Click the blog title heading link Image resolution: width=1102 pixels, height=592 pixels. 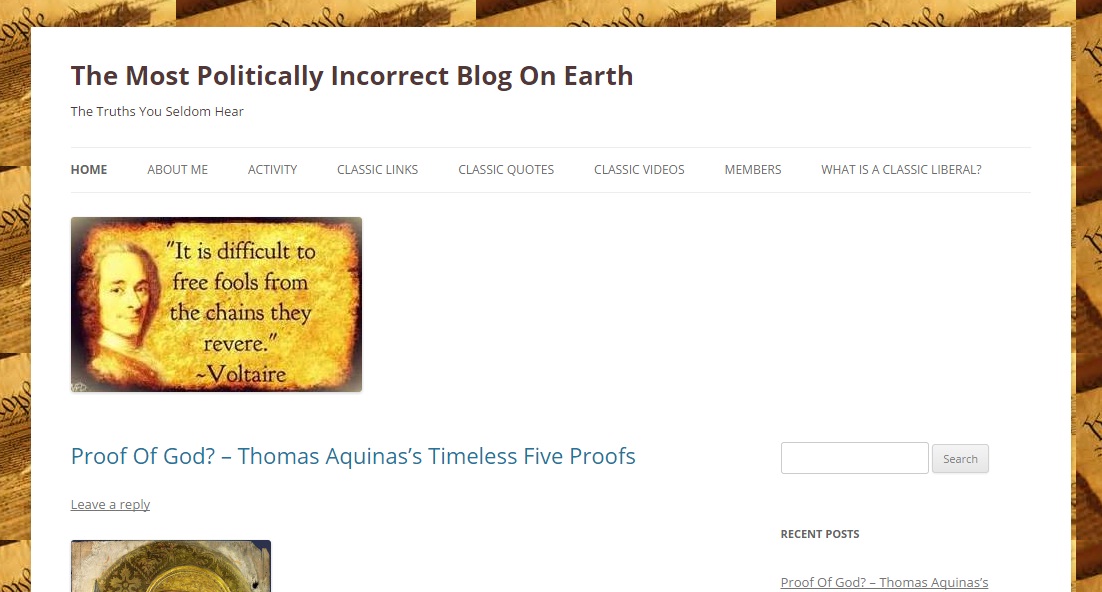pyautogui.click(x=351, y=76)
